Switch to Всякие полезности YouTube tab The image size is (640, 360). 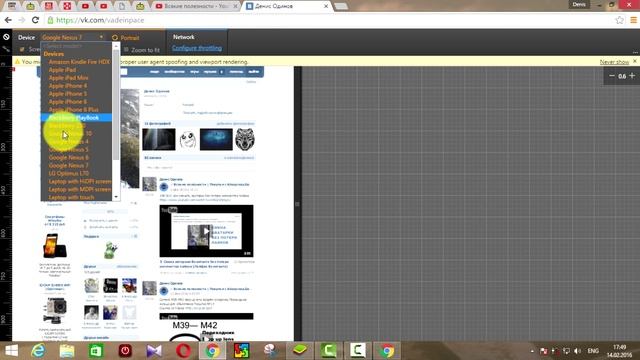click(x=196, y=6)
